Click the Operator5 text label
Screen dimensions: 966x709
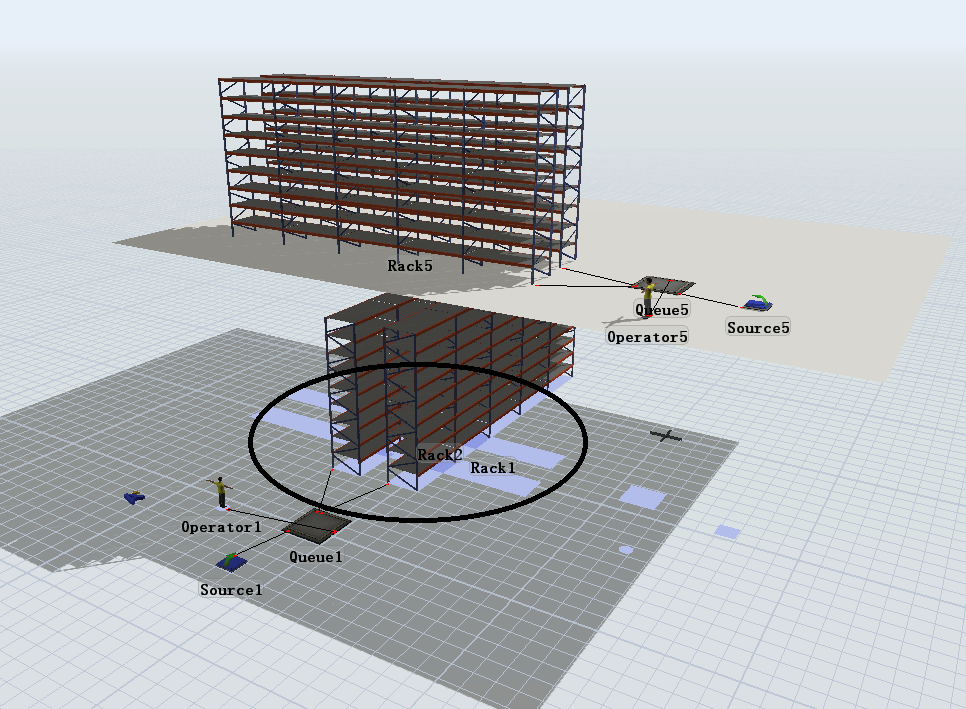coord(648,337)
